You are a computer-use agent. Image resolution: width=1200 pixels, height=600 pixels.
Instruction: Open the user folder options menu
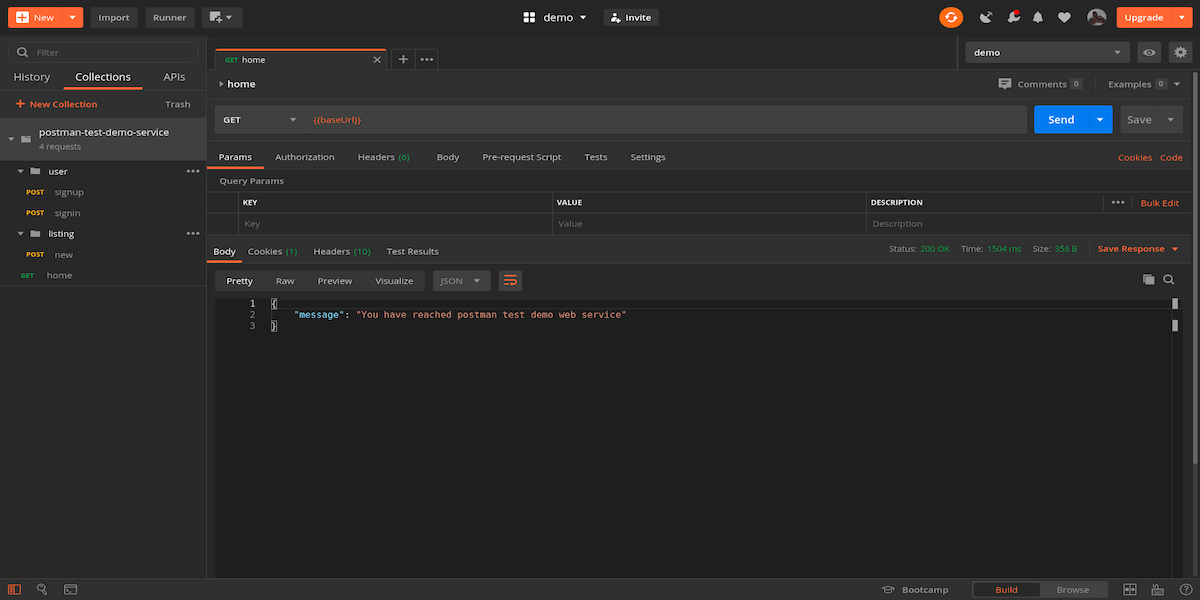[x=193, y=171]
